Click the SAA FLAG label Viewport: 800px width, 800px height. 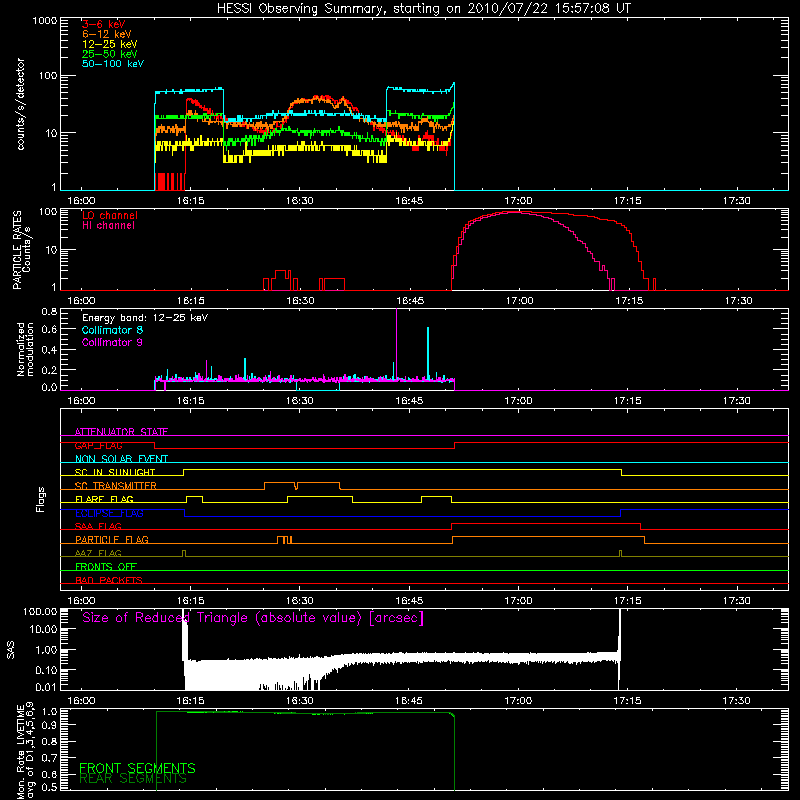98,526
